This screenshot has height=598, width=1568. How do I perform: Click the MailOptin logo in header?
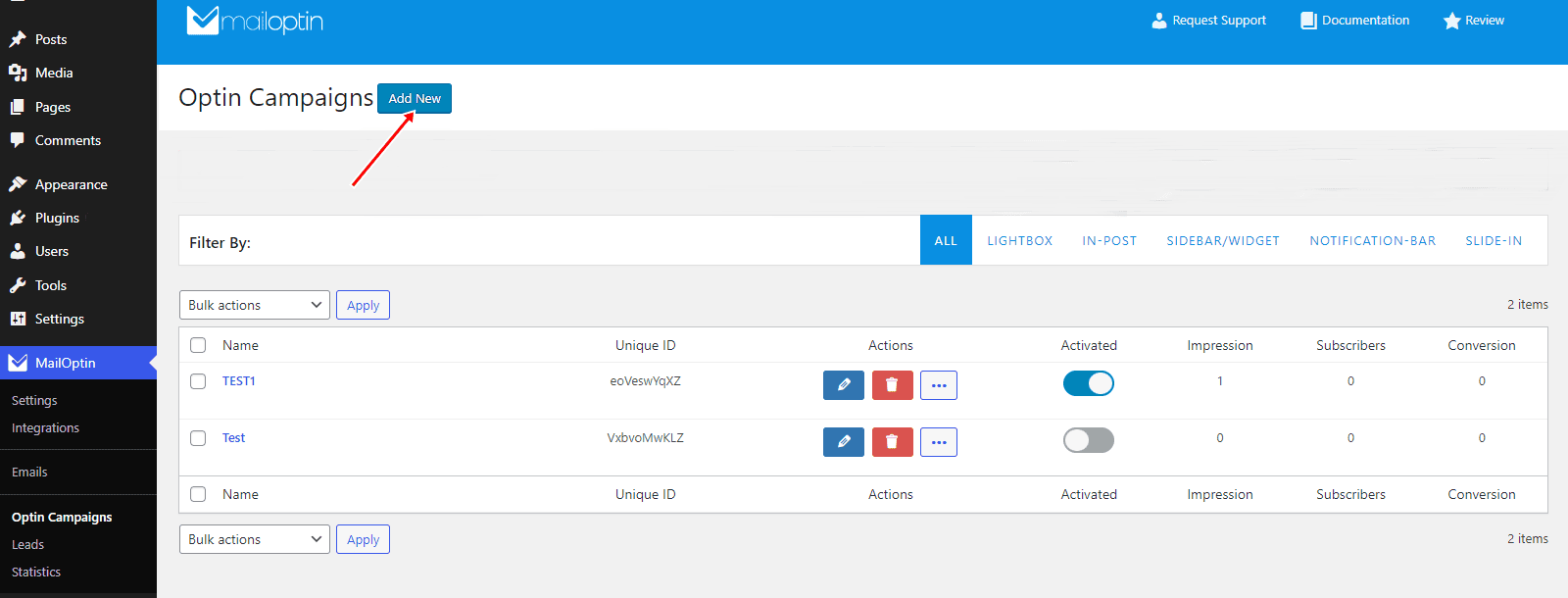click(x=255, y=21)
